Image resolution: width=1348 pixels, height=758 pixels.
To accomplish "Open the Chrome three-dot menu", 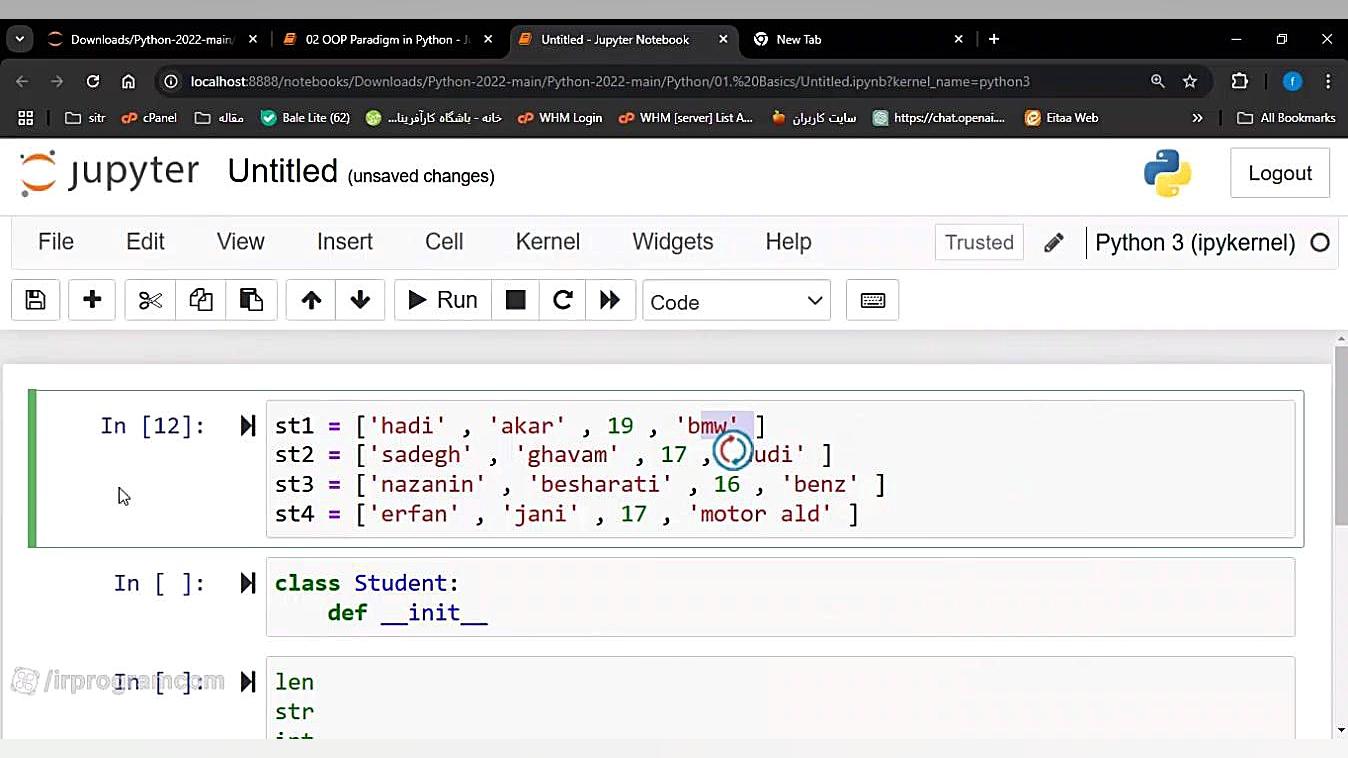I will click(x=1328, y=81).
